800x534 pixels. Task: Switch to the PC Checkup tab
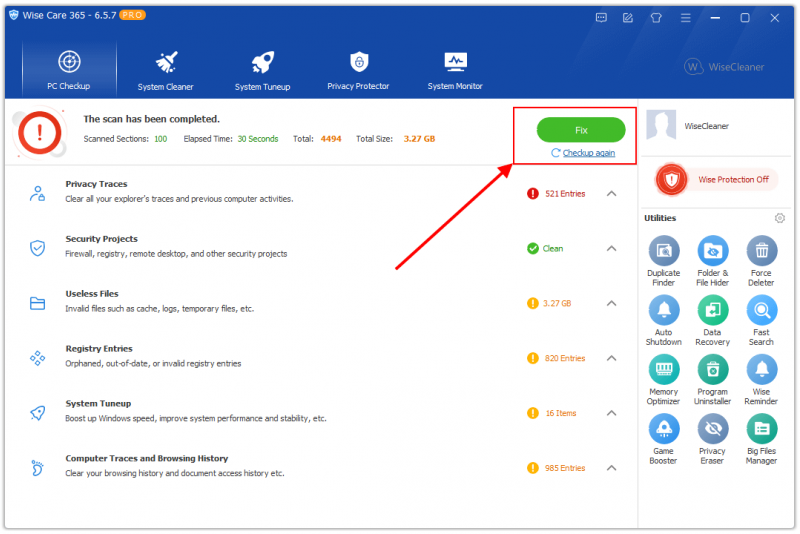(x=69, y=70)
